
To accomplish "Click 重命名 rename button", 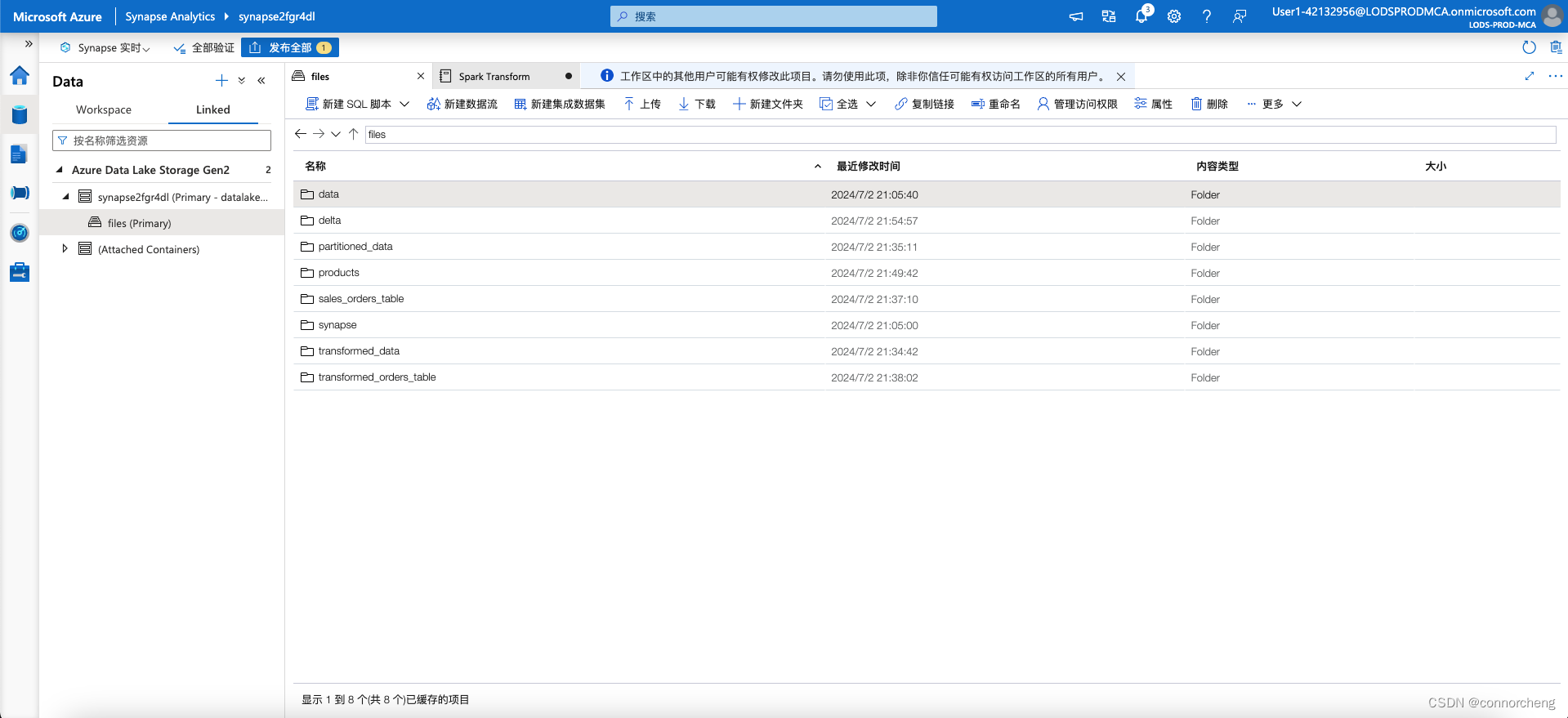I will click(995, 104).
